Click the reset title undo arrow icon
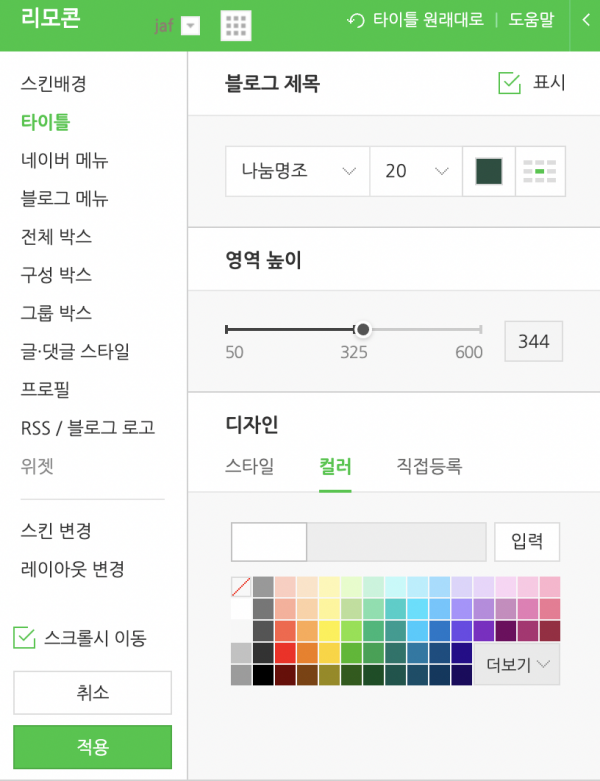 [x=355, y=20]
